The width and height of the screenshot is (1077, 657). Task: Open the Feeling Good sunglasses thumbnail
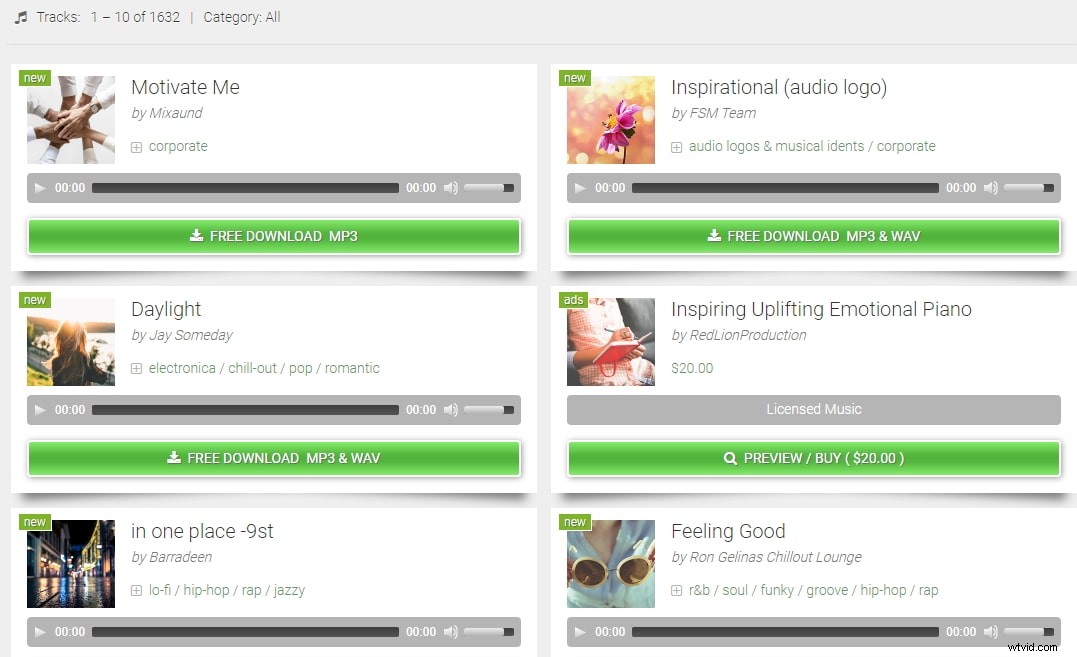click(611, 564)
